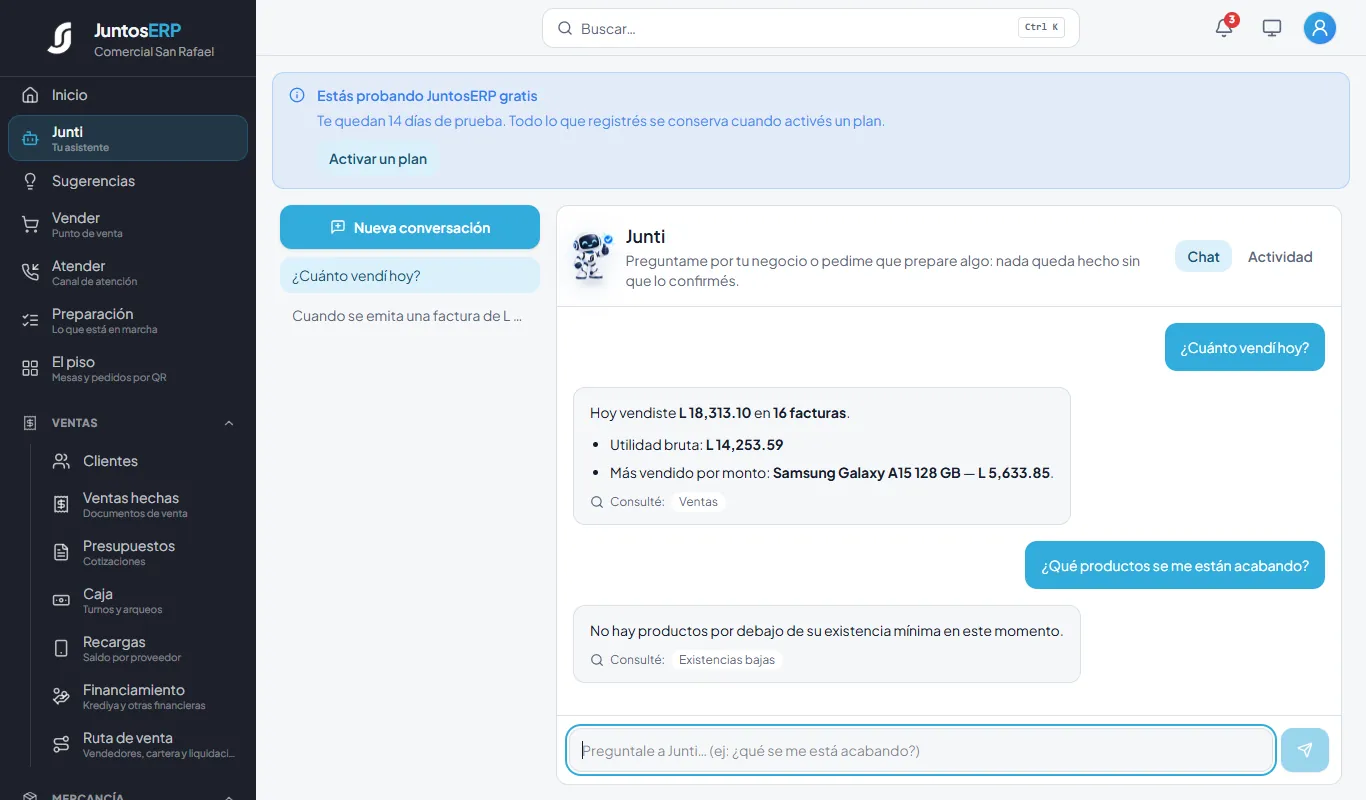Switch to the Actividad tab

tap(1280, 257)
